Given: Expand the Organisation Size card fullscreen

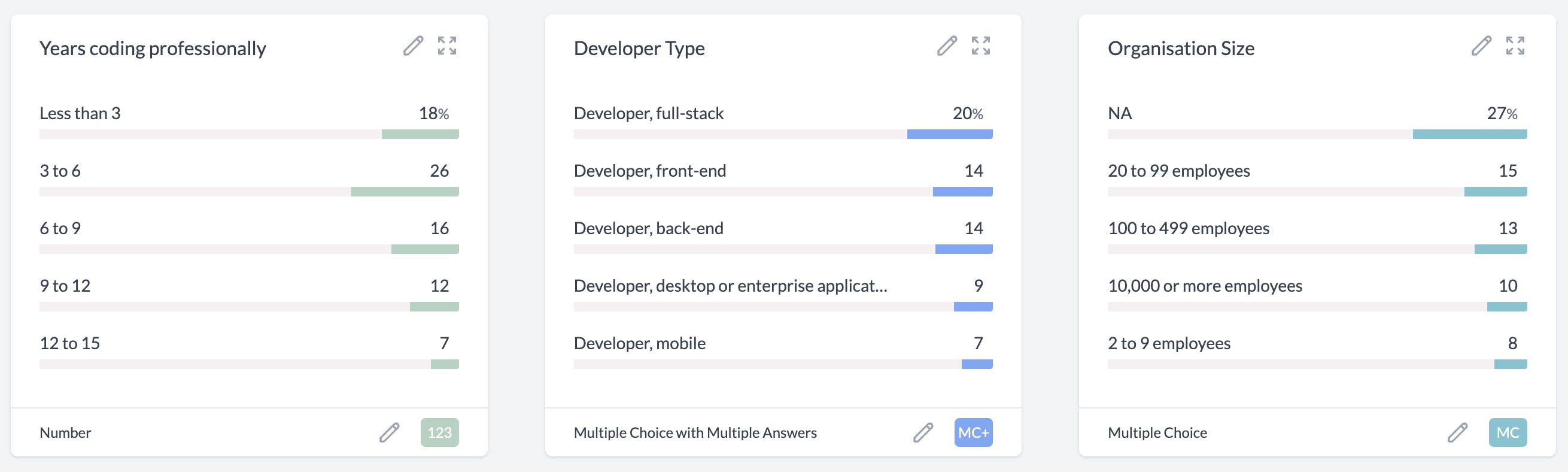Looking at the screenshot, I should 1515,46.
